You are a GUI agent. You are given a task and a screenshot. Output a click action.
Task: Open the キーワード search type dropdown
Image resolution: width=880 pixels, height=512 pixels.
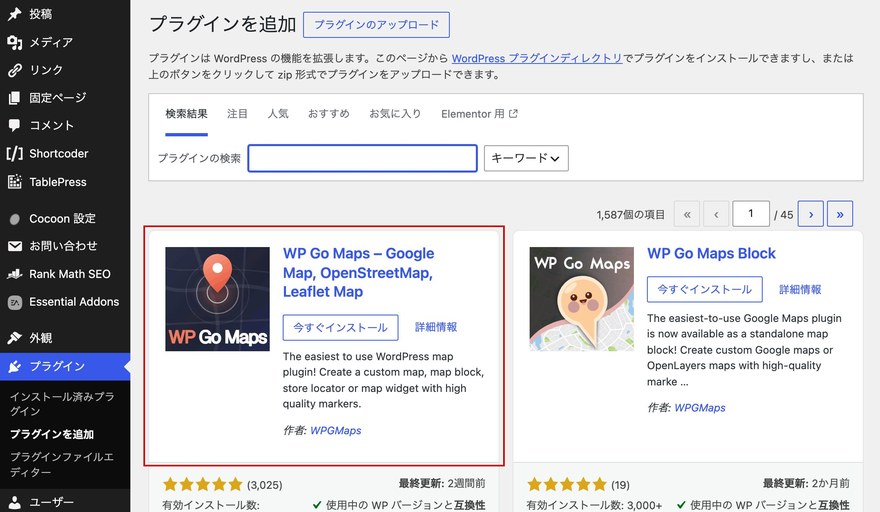[x=526, y=158]
